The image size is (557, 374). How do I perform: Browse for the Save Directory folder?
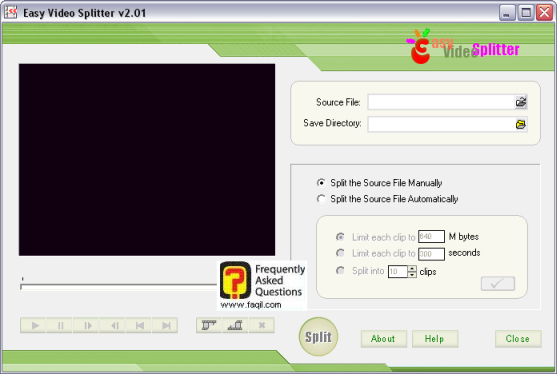coord(521,124)
